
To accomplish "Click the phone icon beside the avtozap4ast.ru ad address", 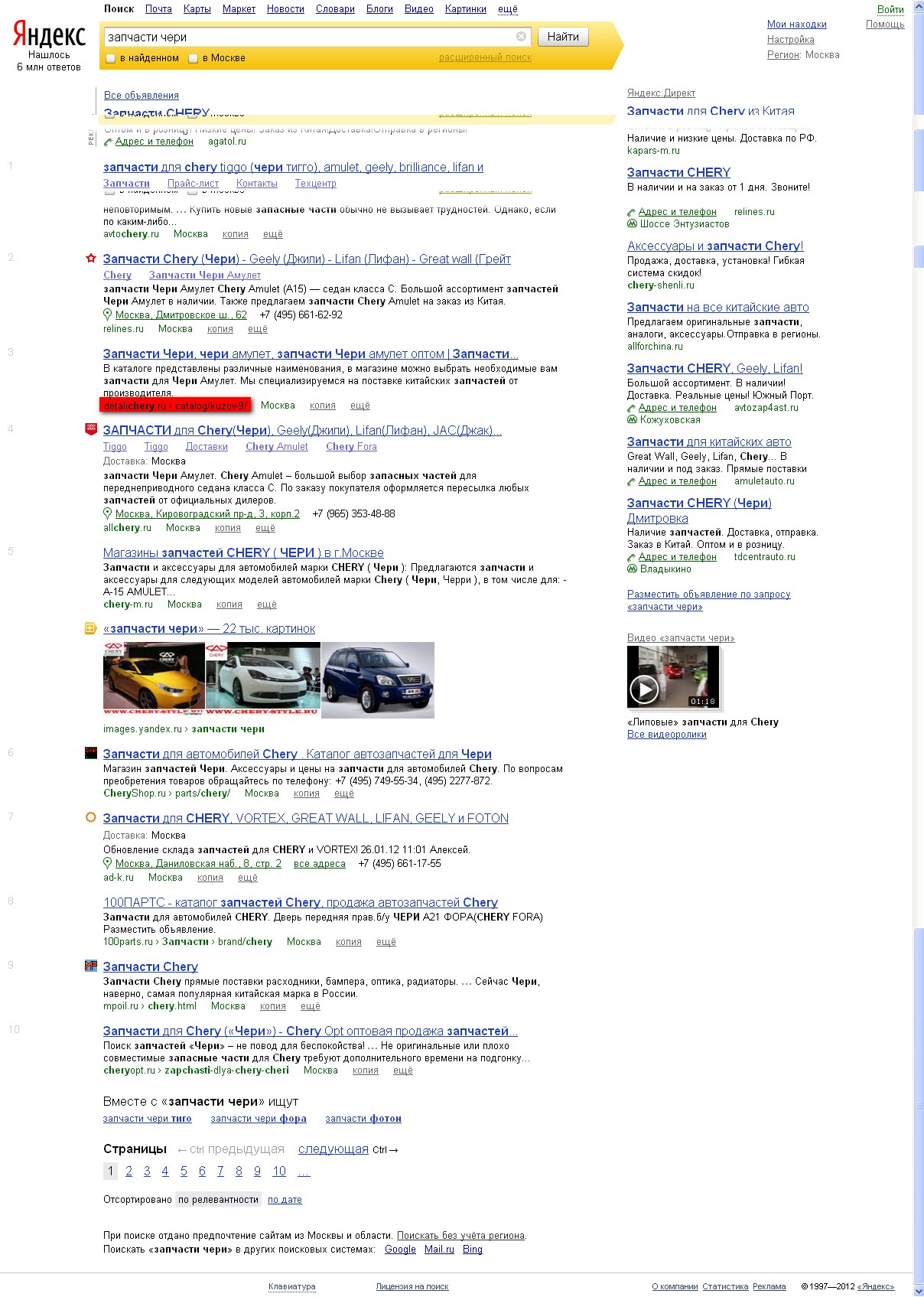I will pos(632,409).
